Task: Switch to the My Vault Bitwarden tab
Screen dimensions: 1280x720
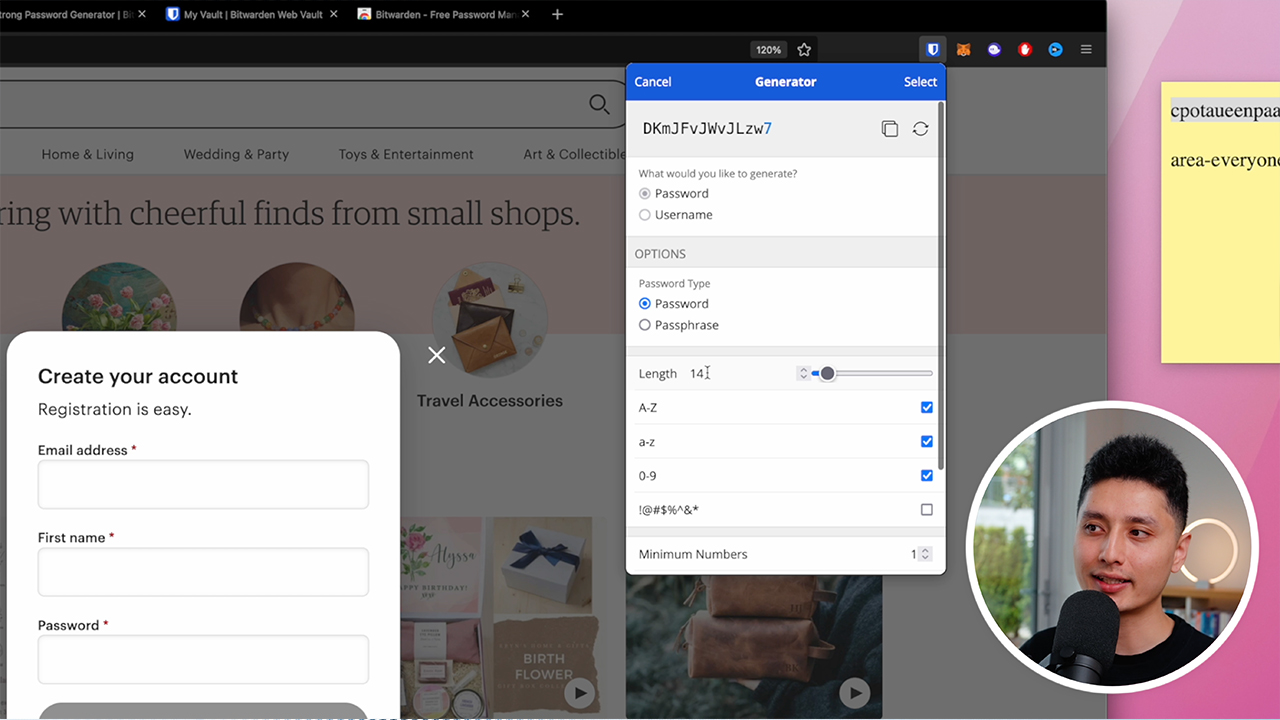Action: point(252,15)
